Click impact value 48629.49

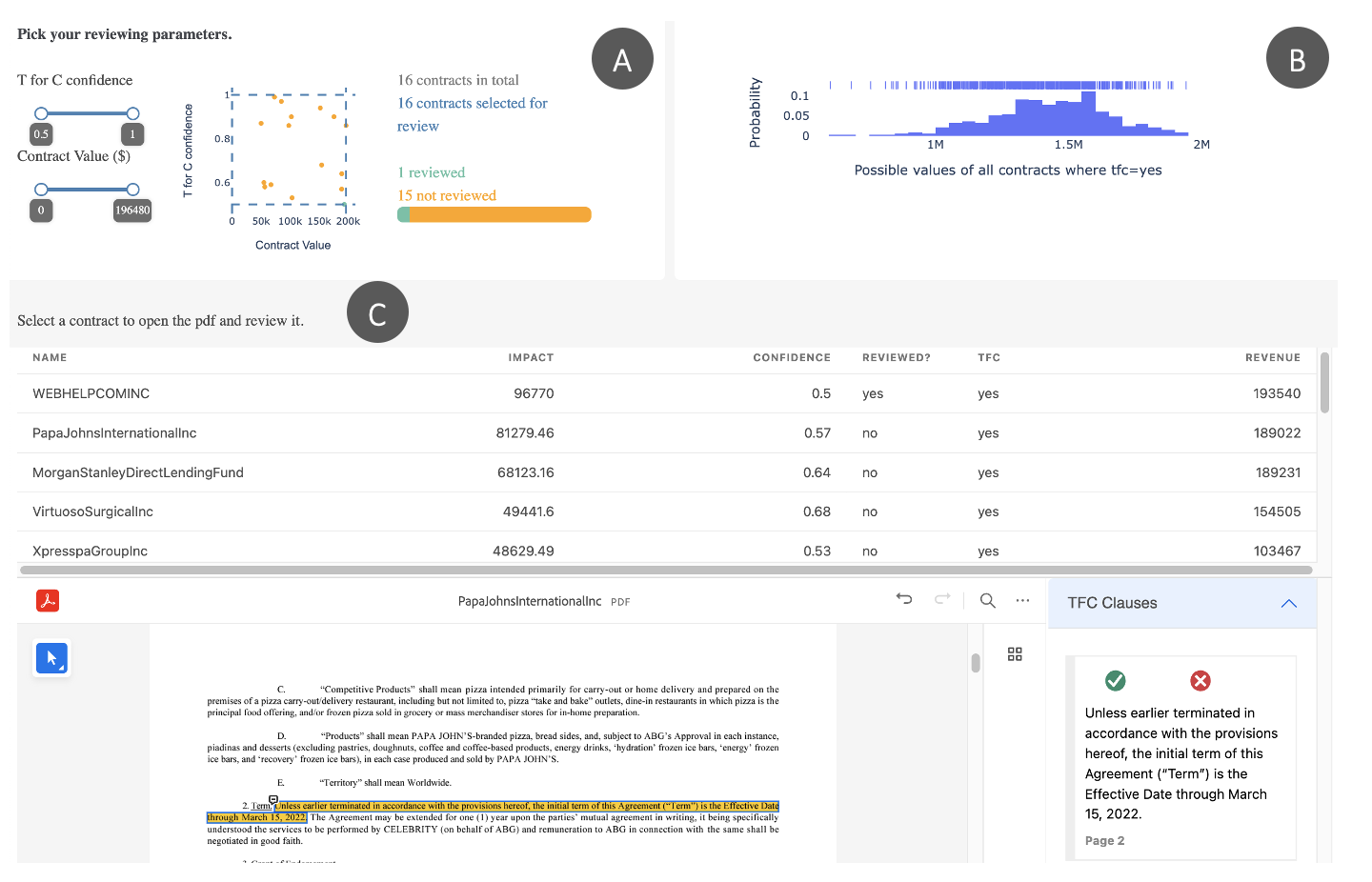pos(523,551)
